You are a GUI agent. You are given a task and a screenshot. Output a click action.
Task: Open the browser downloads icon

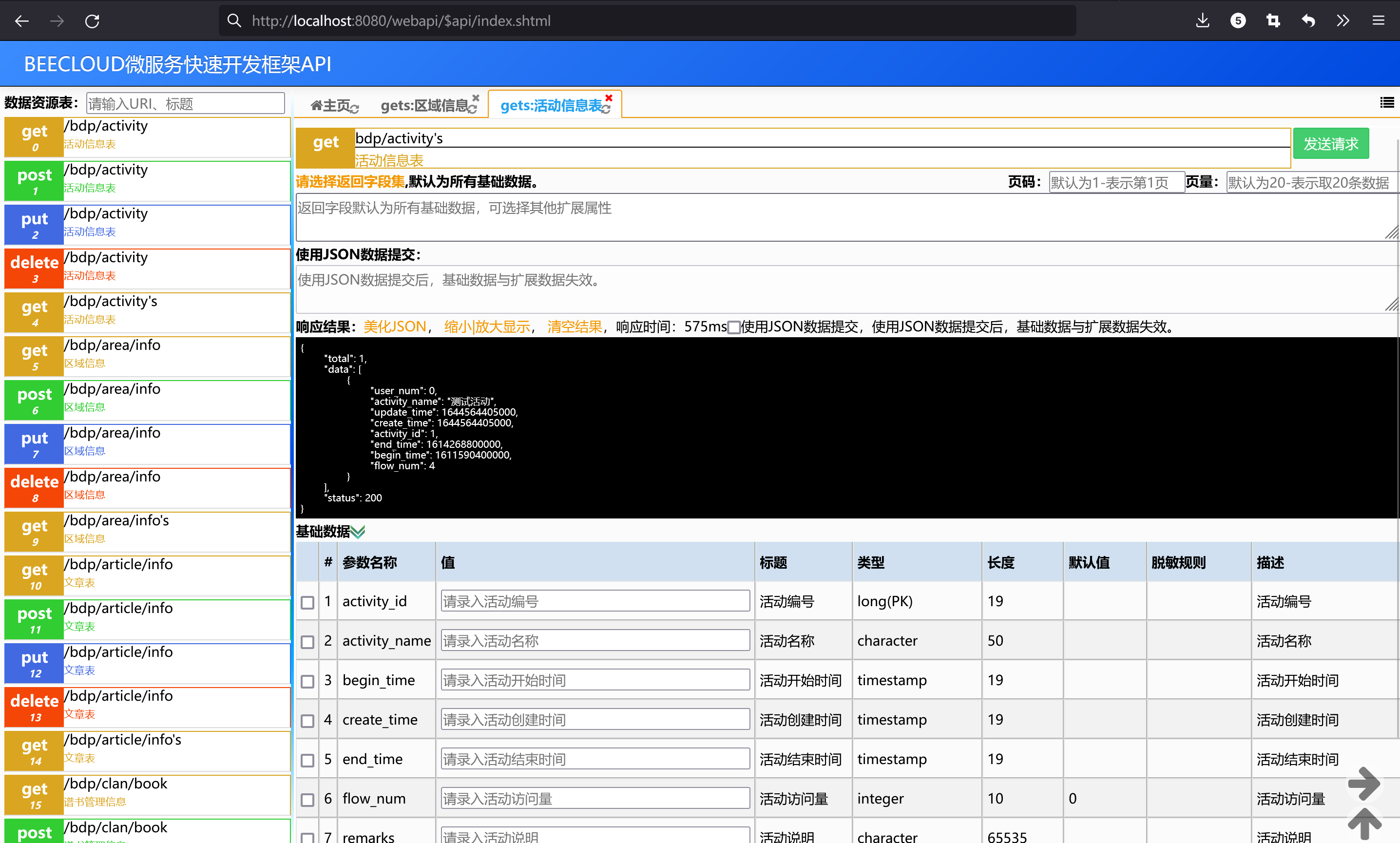tap(1202, 21)
